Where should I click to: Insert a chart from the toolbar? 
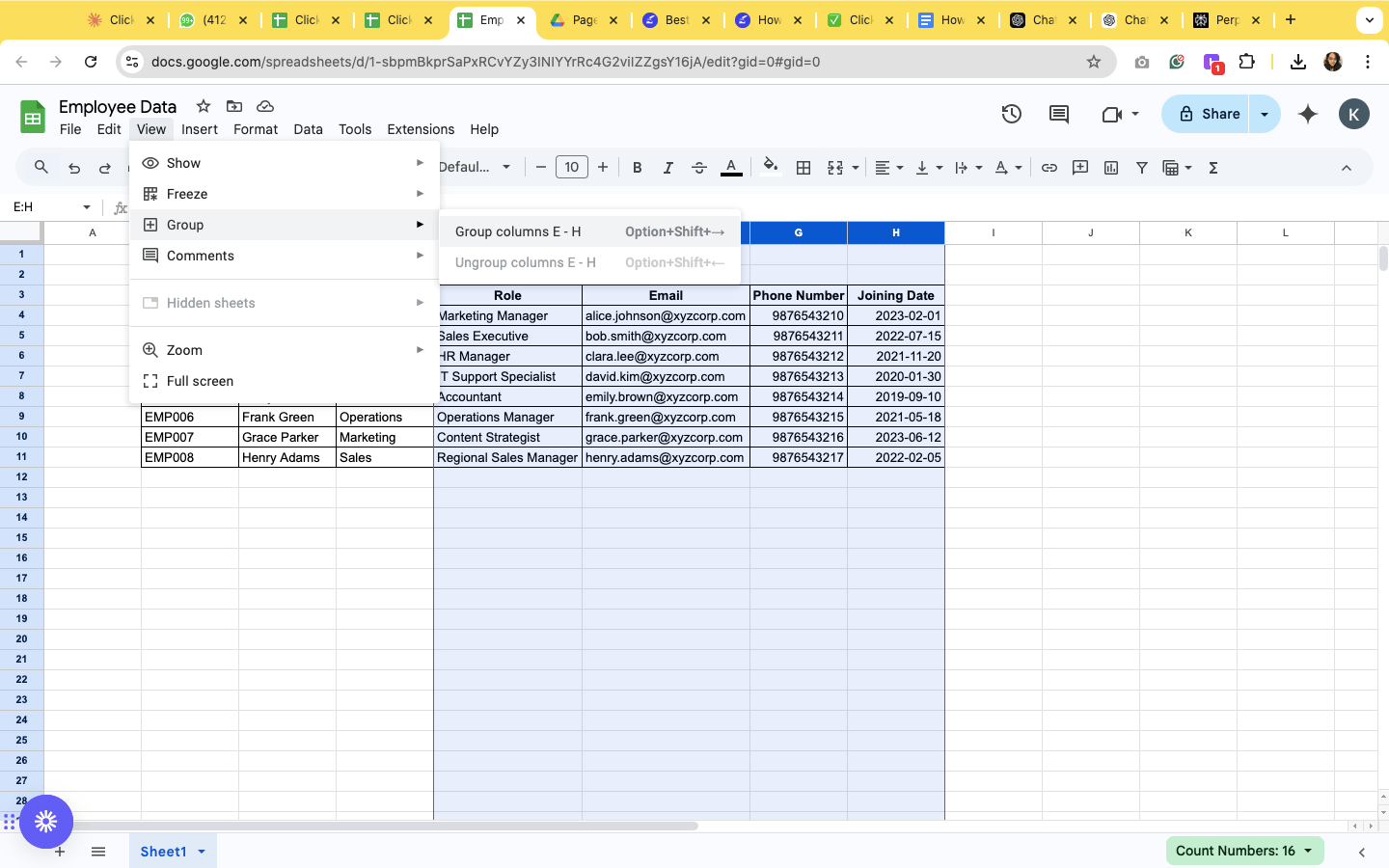tap(1110, 167)
